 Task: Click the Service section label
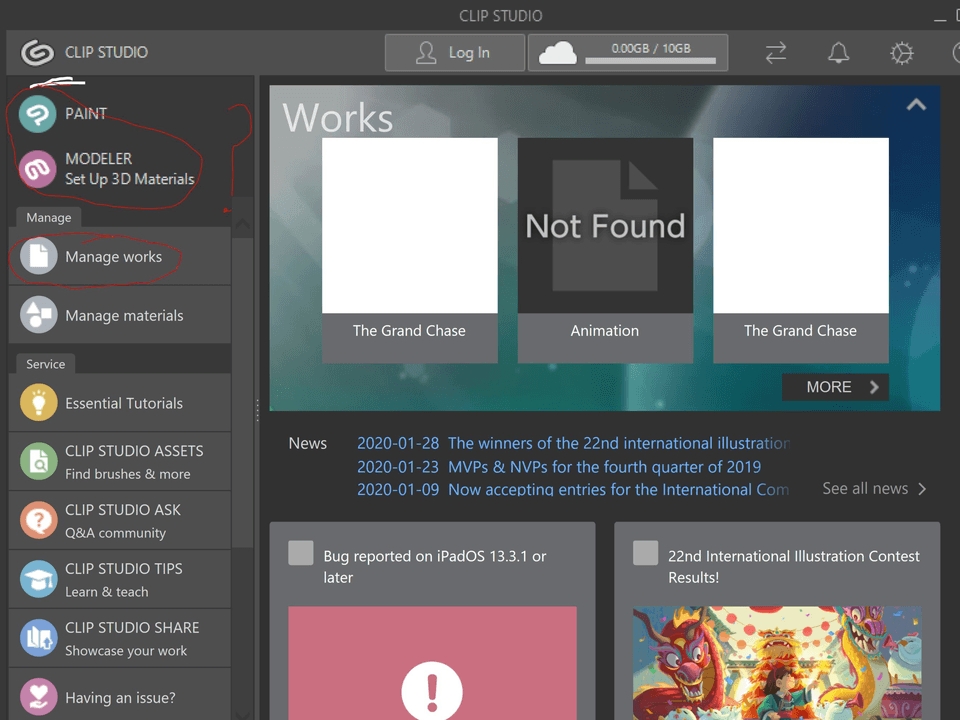coord(45,364)
